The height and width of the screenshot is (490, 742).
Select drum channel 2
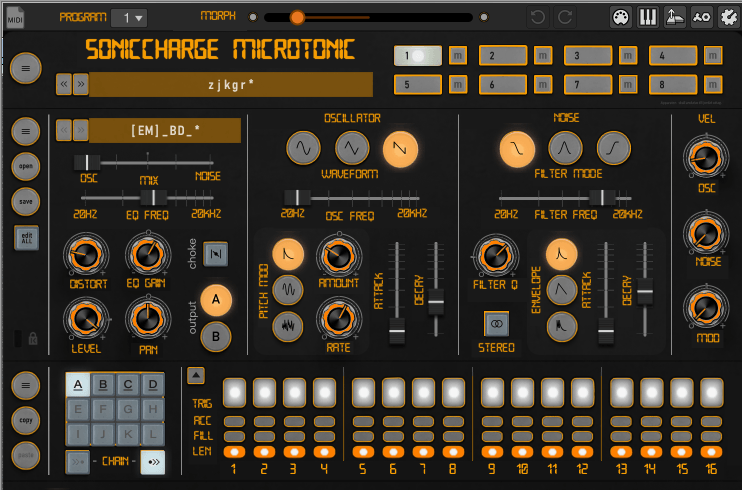tap(503, 56)
